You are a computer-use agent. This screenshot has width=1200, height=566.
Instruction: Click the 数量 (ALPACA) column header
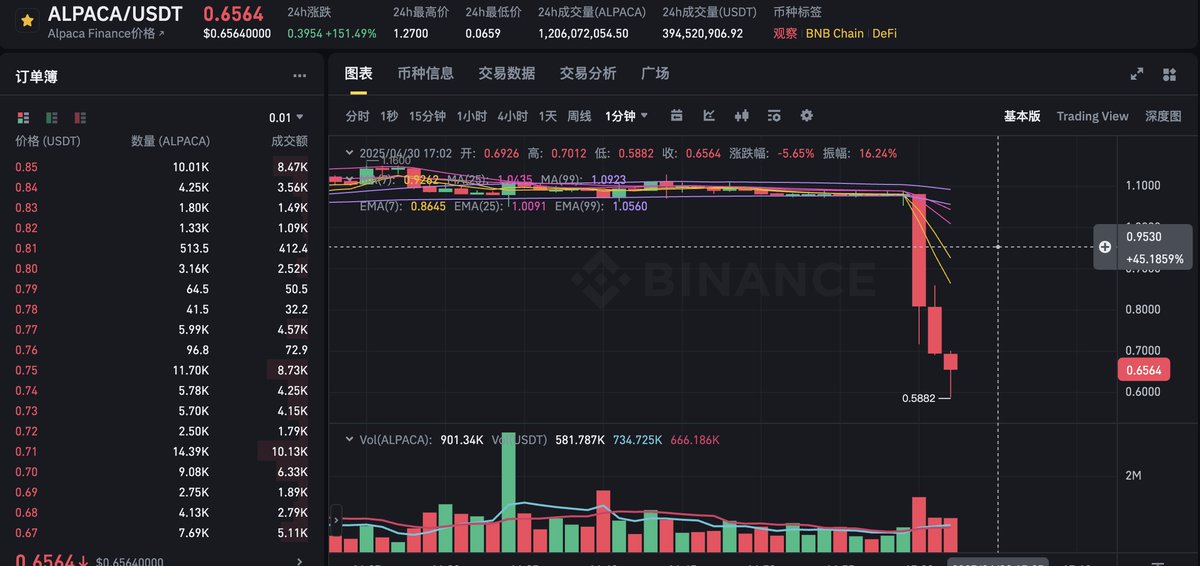pyautogui.click(x=171, y=141)
